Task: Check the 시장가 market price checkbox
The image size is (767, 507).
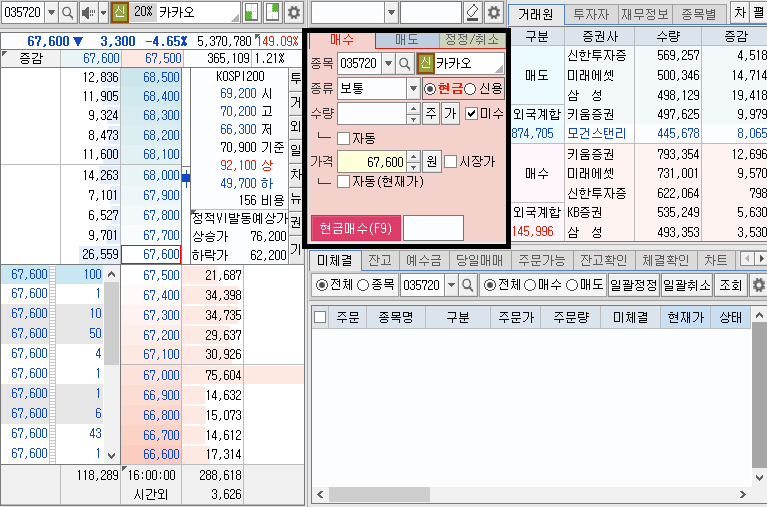Action: (451, 161)
